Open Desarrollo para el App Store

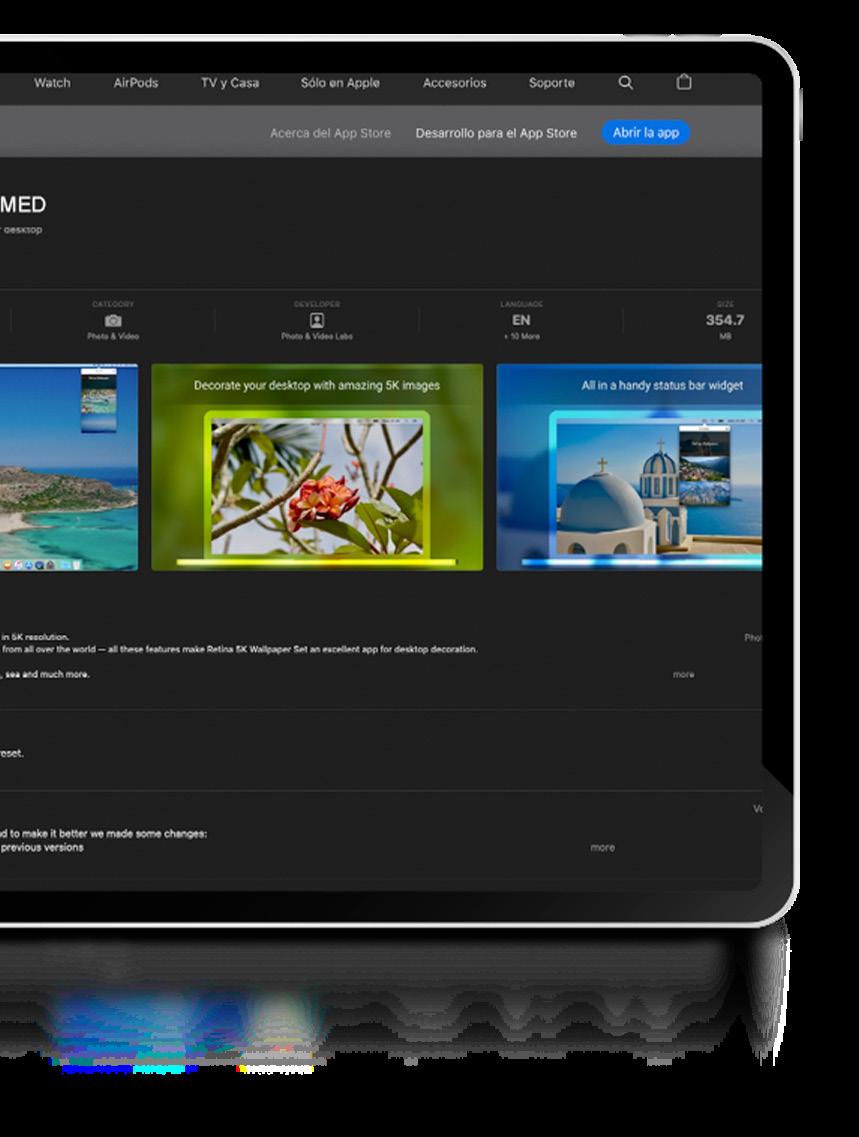coord(496,133)
